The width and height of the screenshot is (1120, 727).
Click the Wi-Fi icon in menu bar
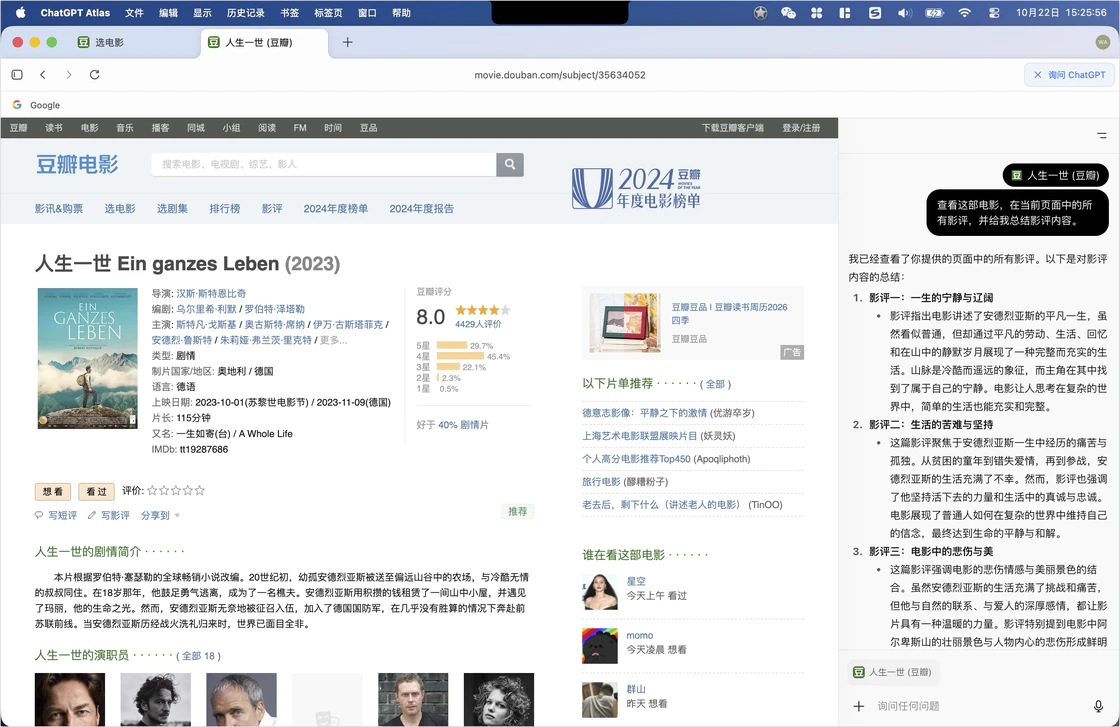coord(962,13)
